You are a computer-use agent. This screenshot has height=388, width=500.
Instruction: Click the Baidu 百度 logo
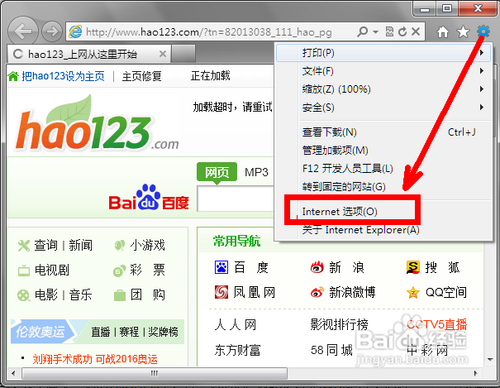click(x=149, y=198)
